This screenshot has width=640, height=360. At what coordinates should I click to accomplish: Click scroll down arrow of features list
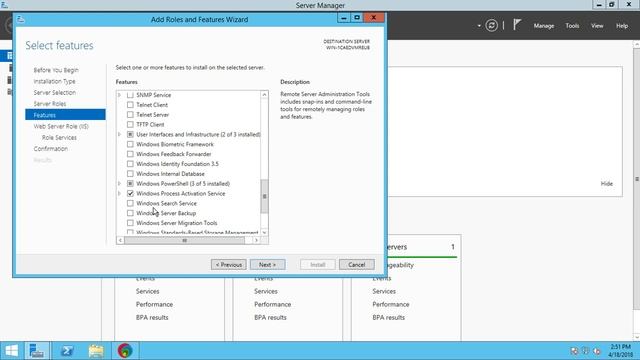click(264, 232)
